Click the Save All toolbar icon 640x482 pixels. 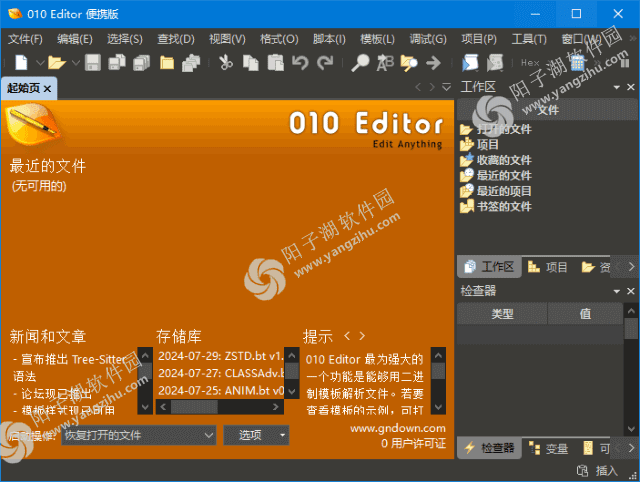[142, 63]
